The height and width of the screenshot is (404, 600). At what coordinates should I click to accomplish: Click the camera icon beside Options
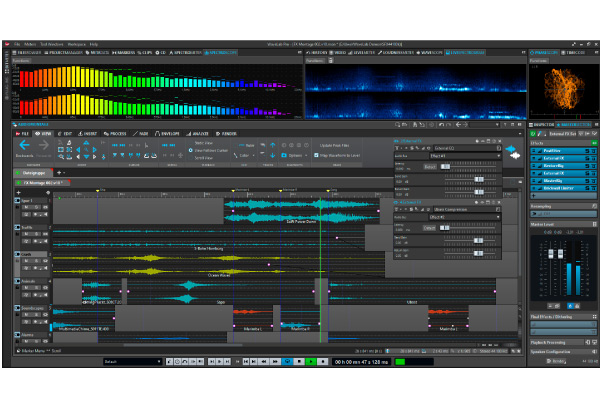coord(284,155)
